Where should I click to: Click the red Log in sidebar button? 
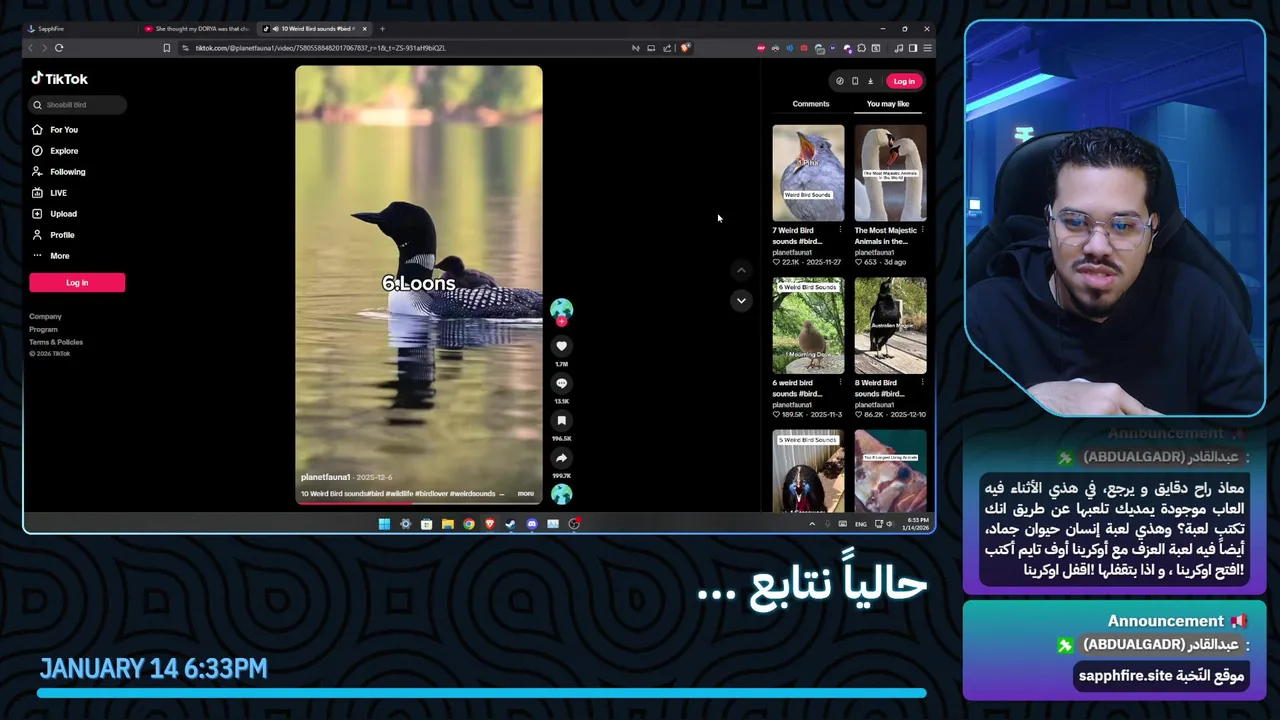(x=77, y=283)
